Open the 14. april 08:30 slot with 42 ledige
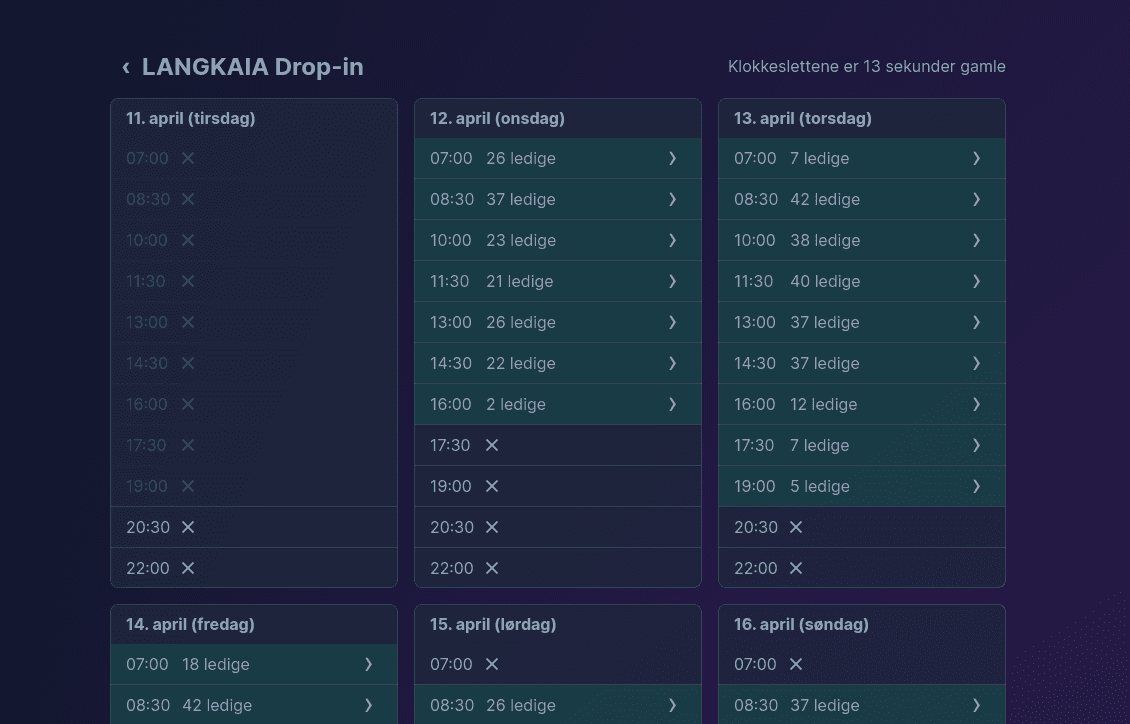This screenshot has height=724, width=1130. (254, 705)
